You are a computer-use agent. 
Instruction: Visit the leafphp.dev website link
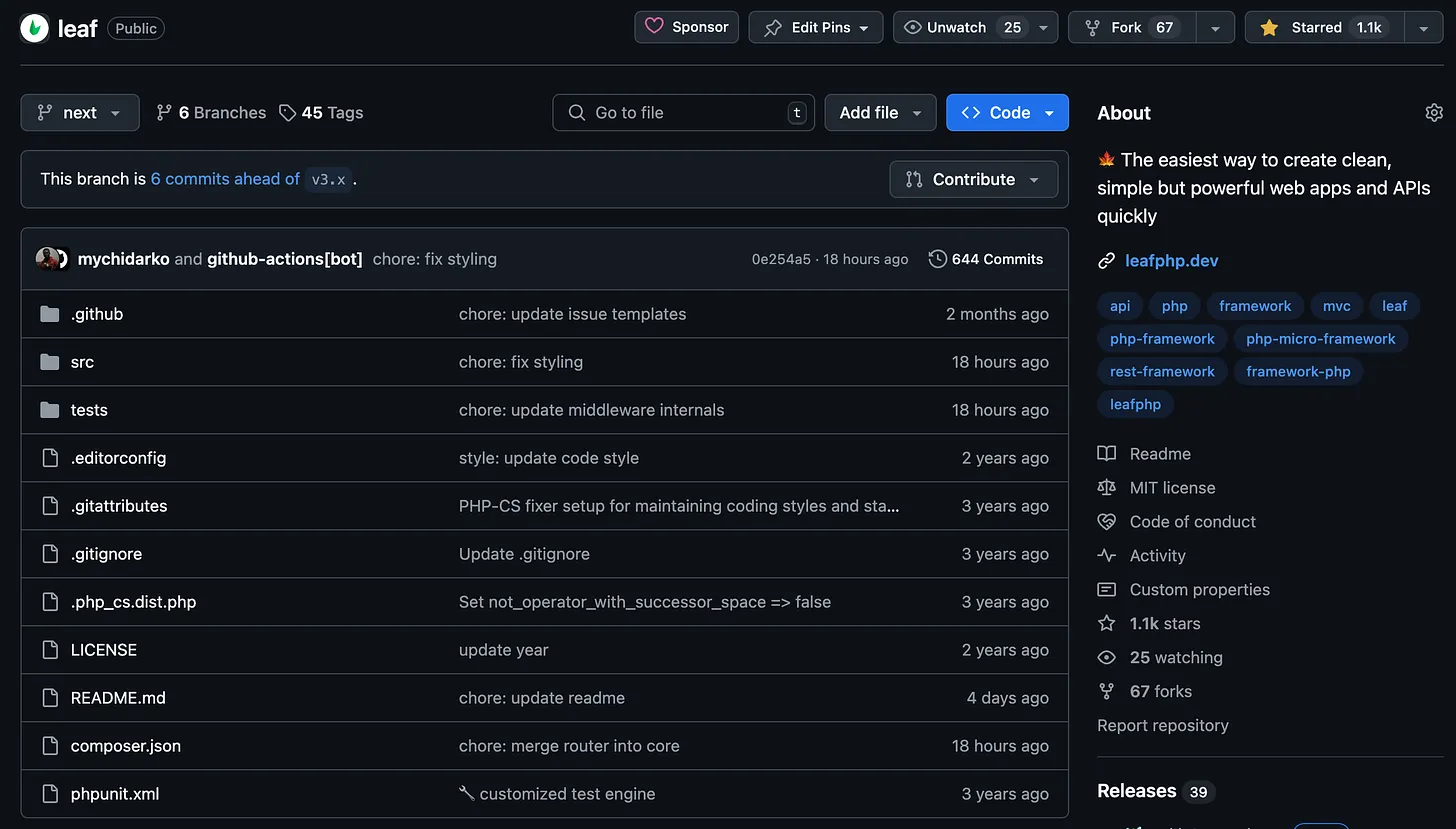coord(1172,261)
